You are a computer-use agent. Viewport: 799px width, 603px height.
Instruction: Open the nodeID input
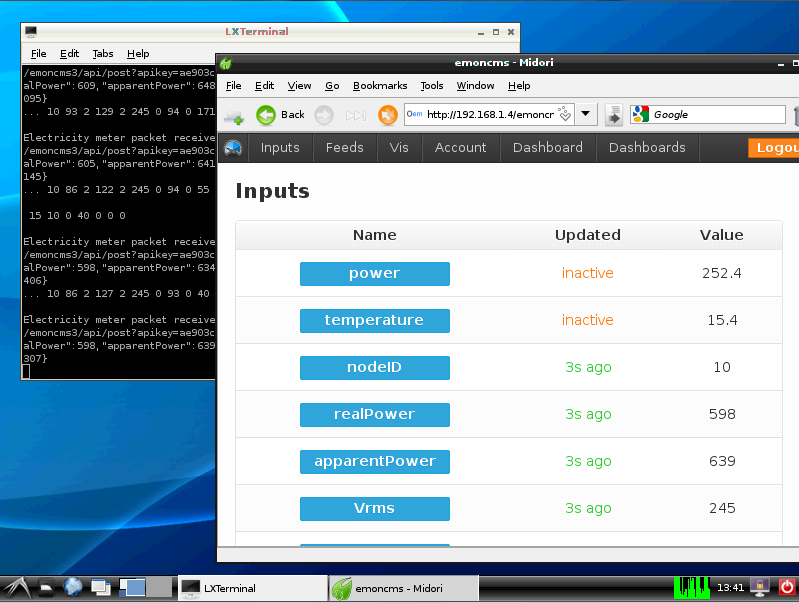(x=375, y=368)
